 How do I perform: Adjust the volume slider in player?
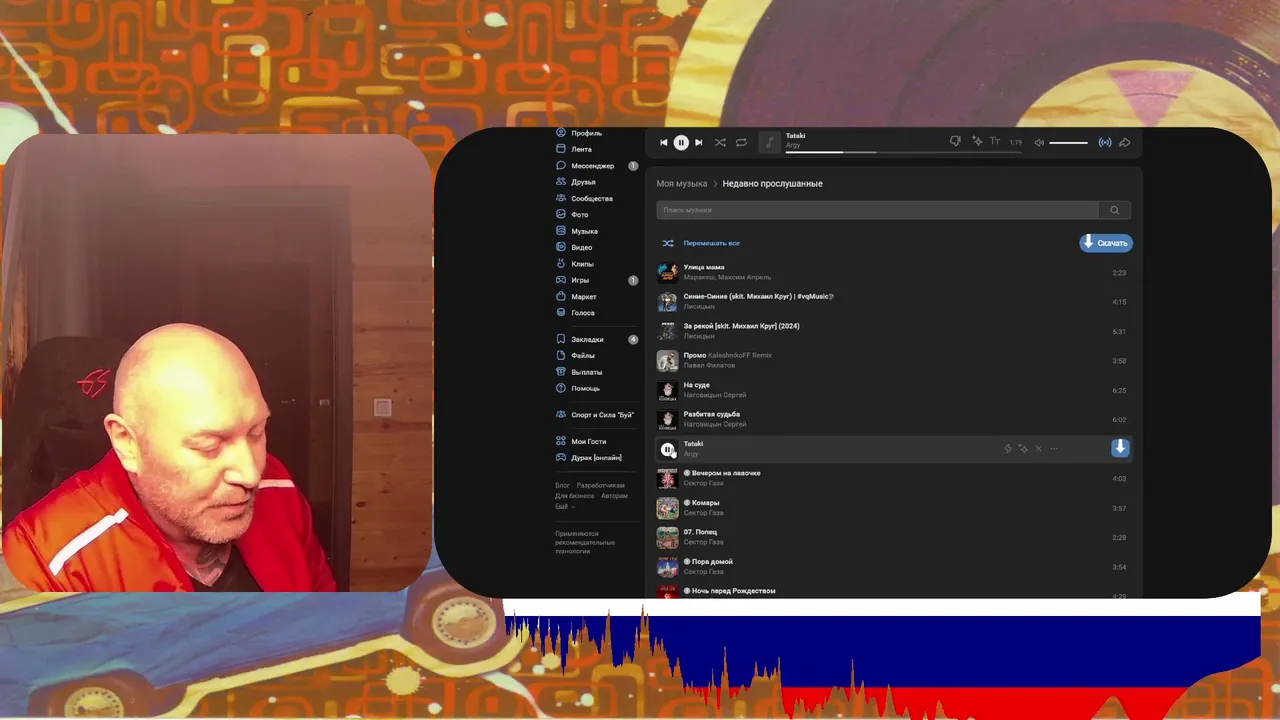pyautogui.click(x=1068, y=142)
